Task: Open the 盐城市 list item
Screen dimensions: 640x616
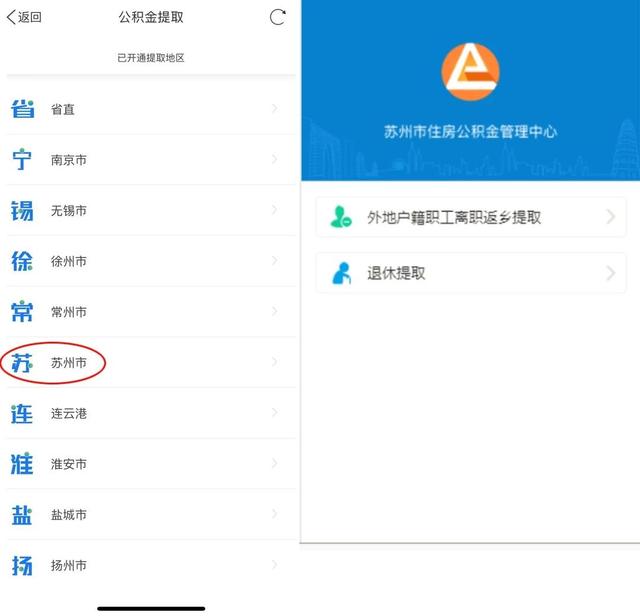Action: tap(151, 514)
